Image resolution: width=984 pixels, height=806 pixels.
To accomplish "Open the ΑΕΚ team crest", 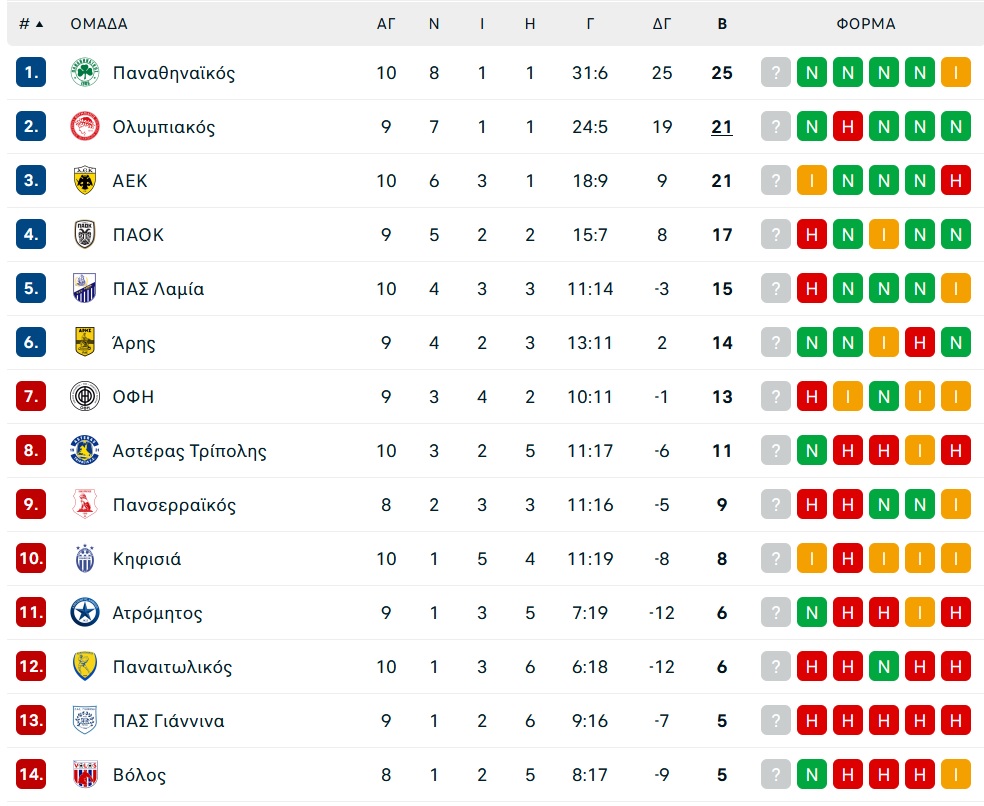I will pos(85,181).
